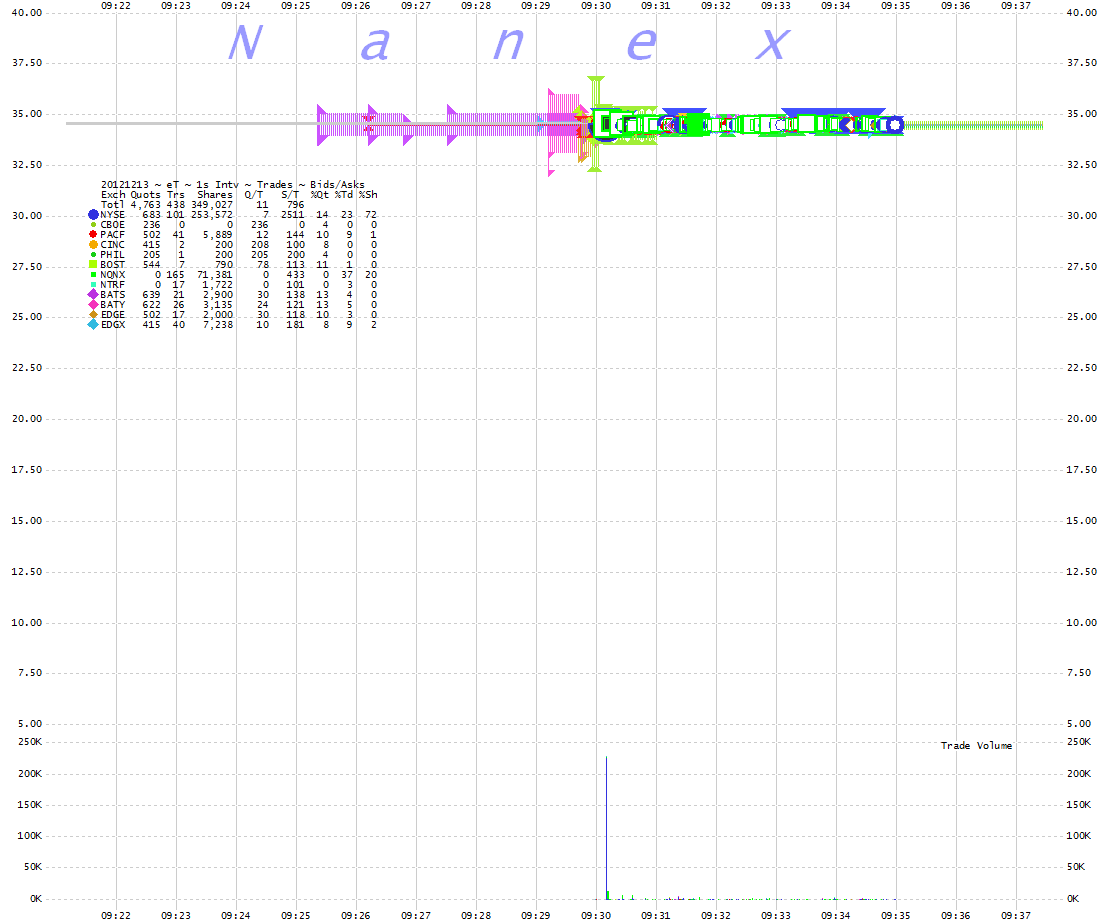1109x922 pixels.
Task: Click 35.00 on the right price axis
Action: [x=1081, y=114]
